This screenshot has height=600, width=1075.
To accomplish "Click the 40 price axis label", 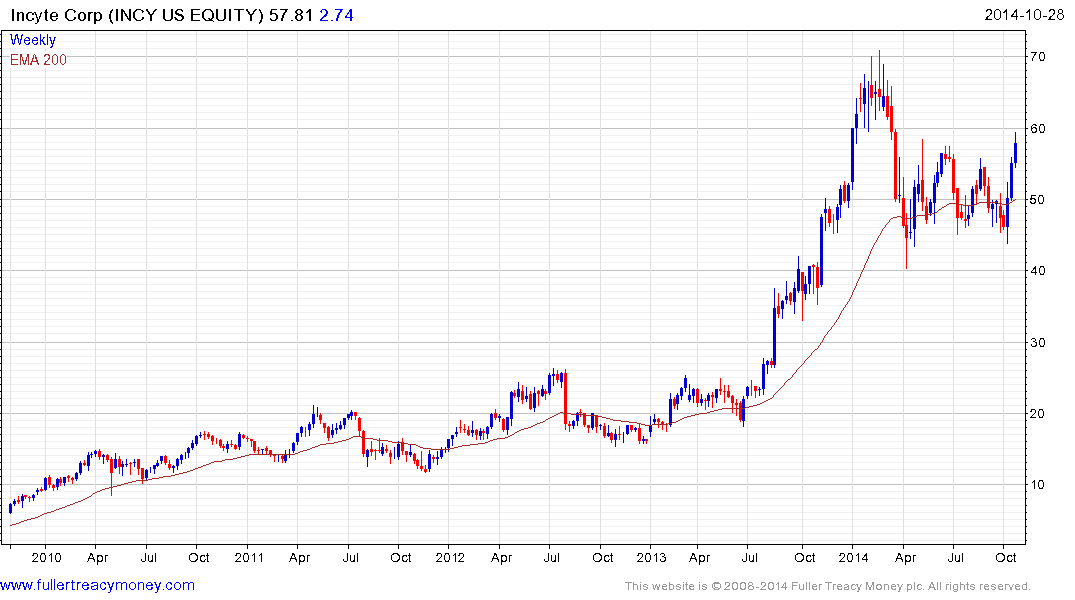I will point(1037,271).
